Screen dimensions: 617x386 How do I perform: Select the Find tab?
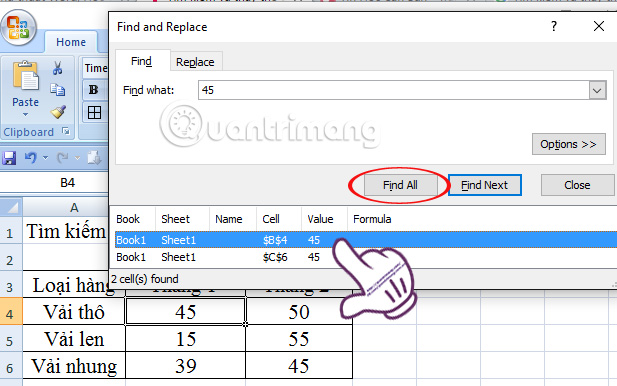coord(141,61)
